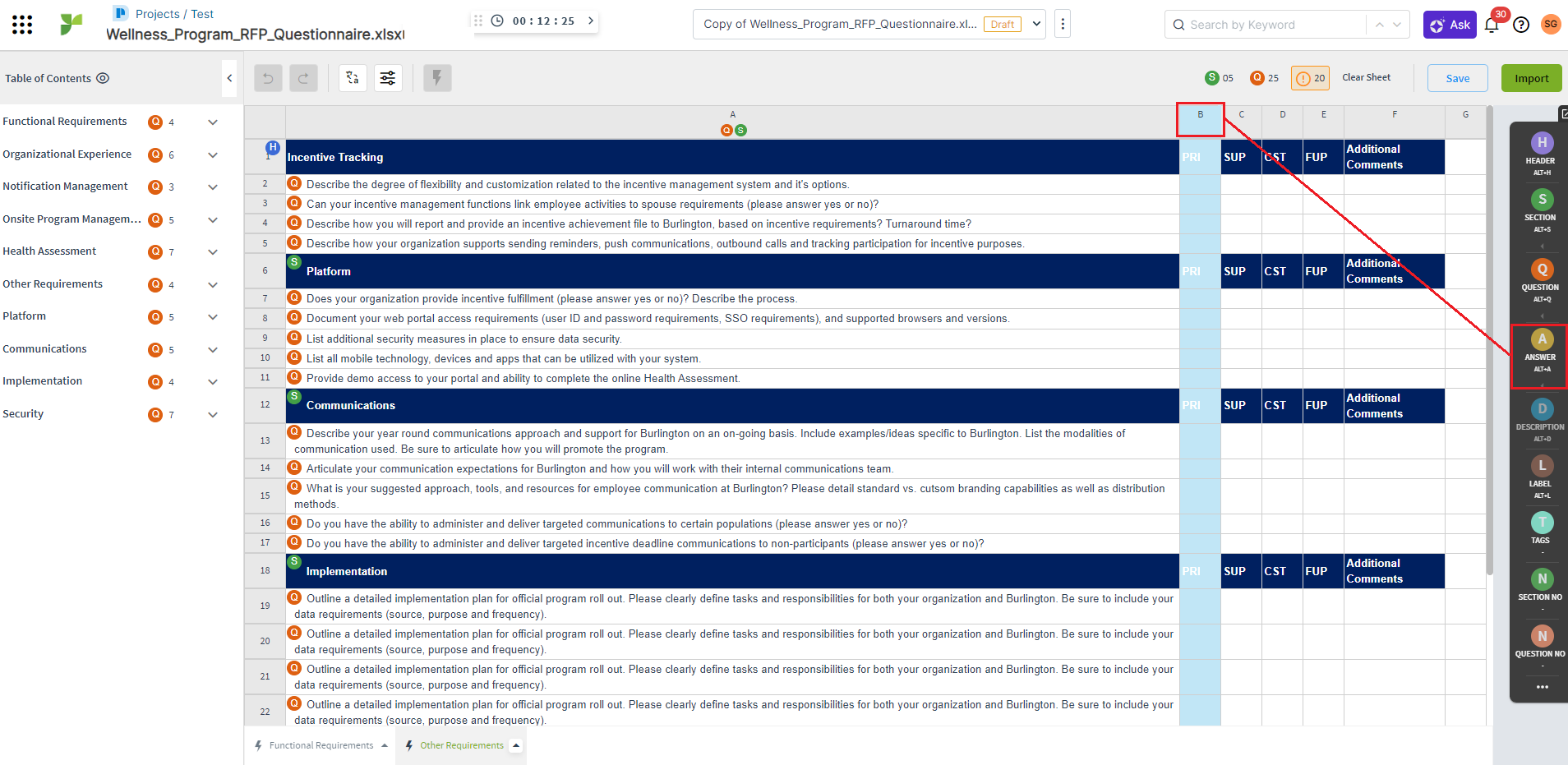This screenshot has width=1568, height=765.
Task: Toggle Table of Contents visibility eye
Action: click(103, 78)
